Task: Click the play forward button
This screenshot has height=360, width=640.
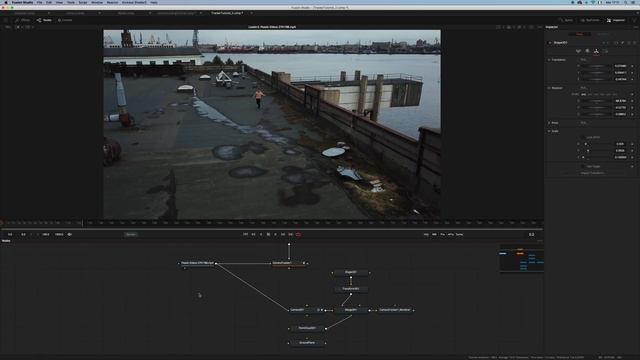Action: [x=276, y=235]
